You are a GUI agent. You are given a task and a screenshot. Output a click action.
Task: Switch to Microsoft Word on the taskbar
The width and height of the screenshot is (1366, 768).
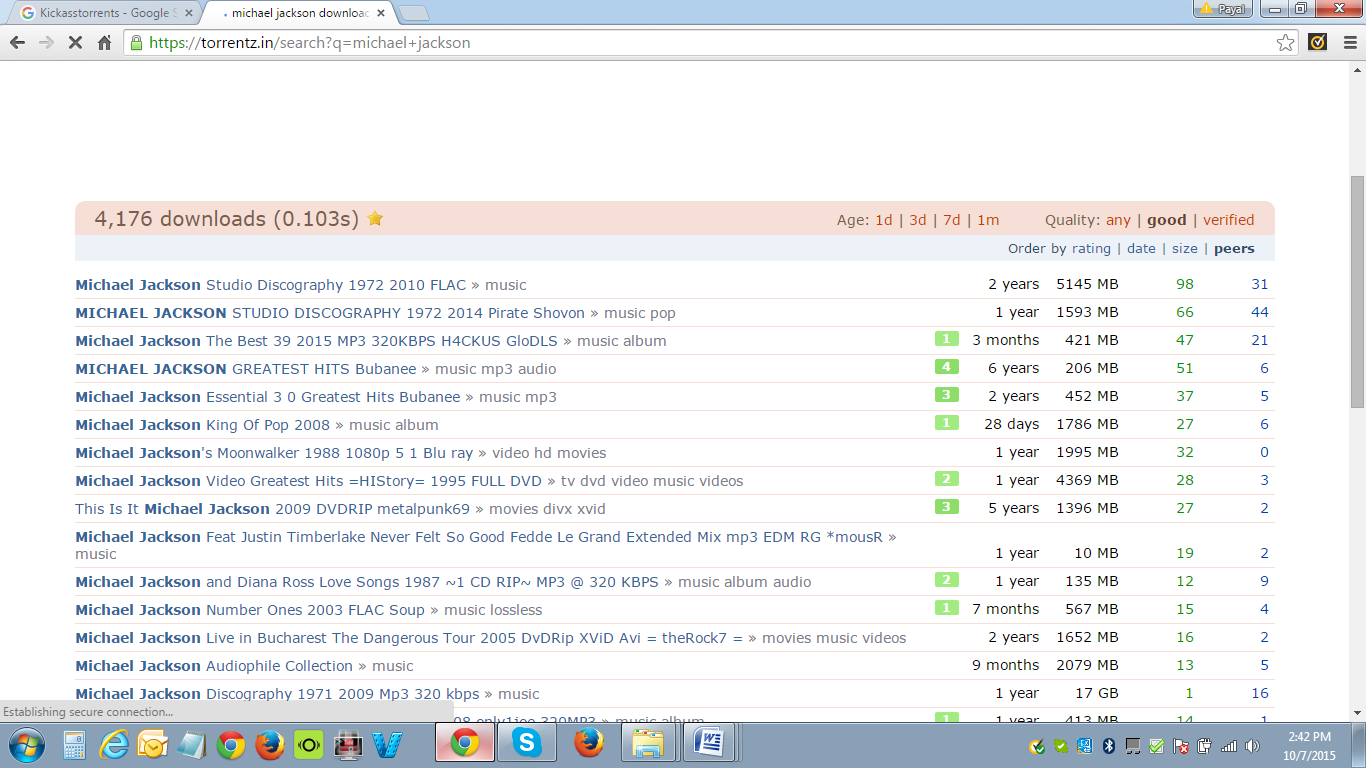click(x=711, y=744)
